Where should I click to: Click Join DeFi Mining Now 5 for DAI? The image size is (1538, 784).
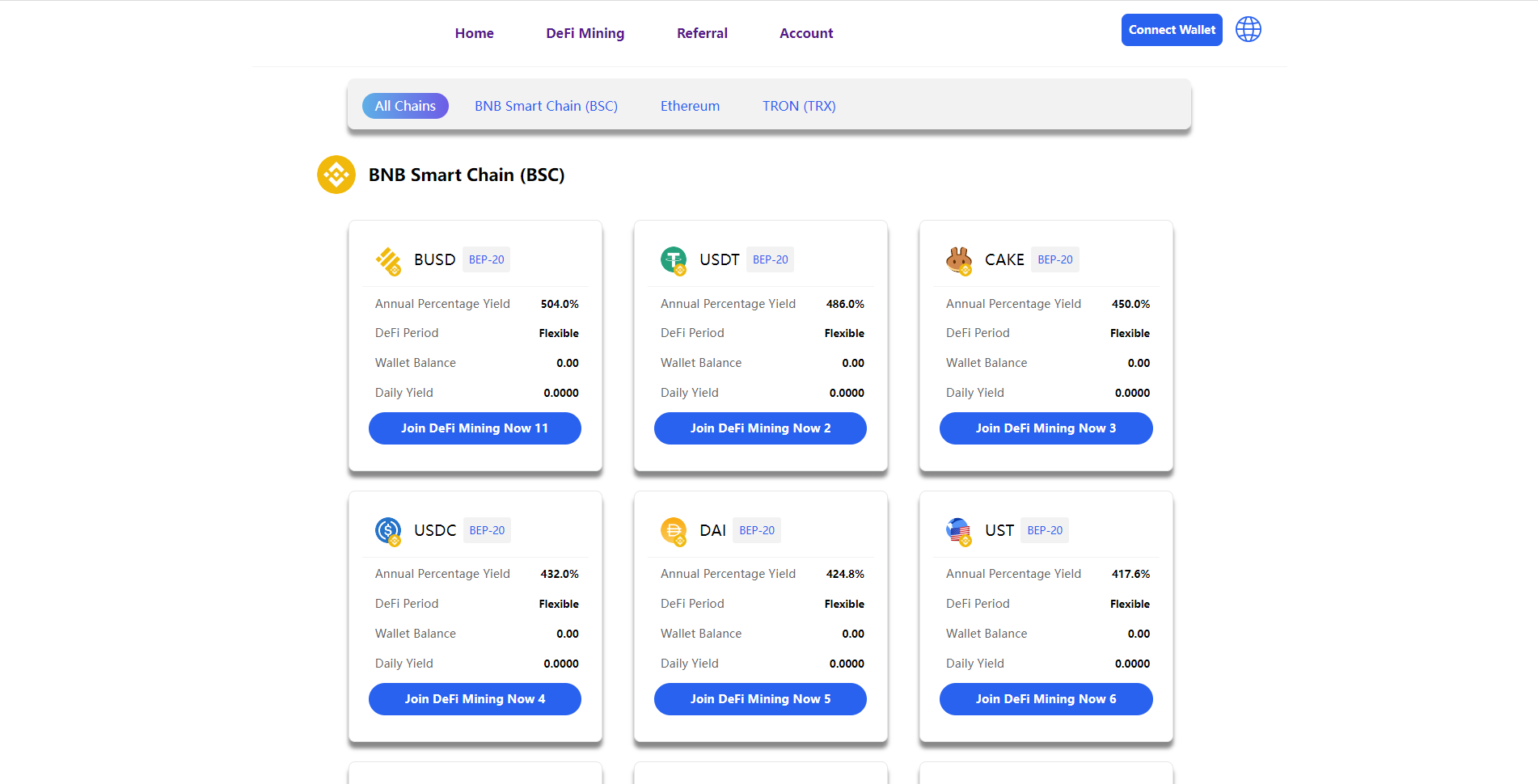pos(760,699)
